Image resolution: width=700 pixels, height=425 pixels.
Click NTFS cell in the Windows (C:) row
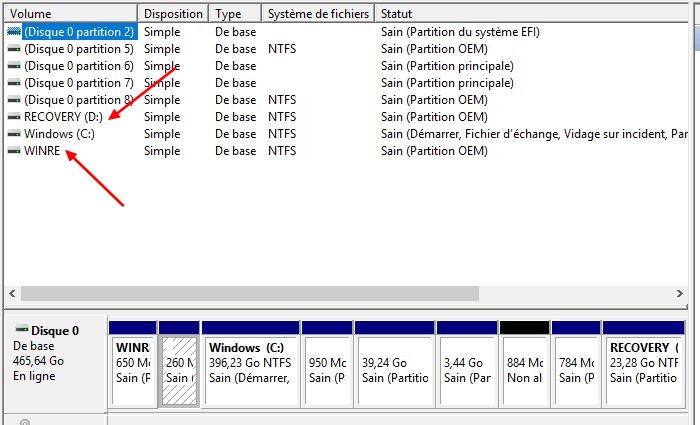282,133
